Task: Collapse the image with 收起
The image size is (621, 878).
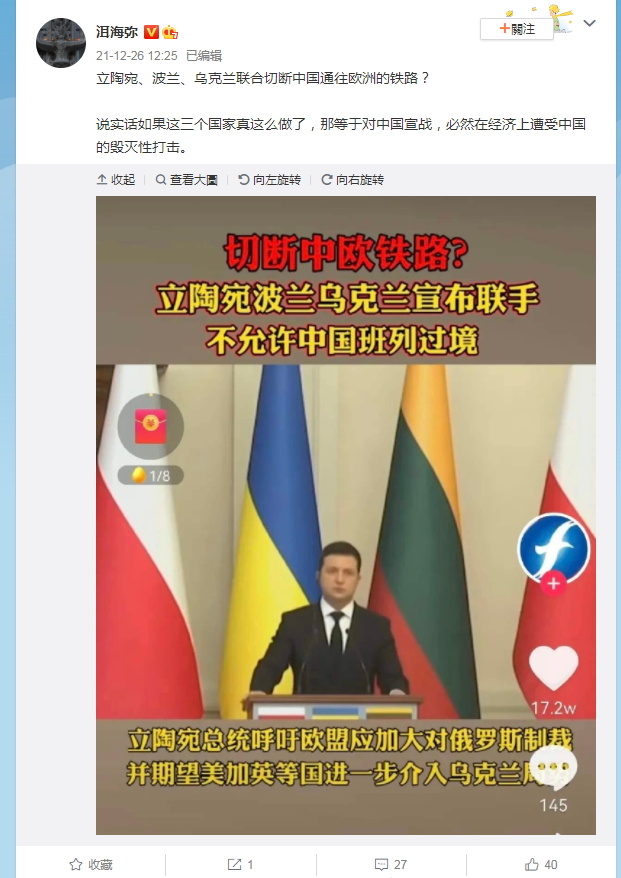Action: tap(116, 180)
